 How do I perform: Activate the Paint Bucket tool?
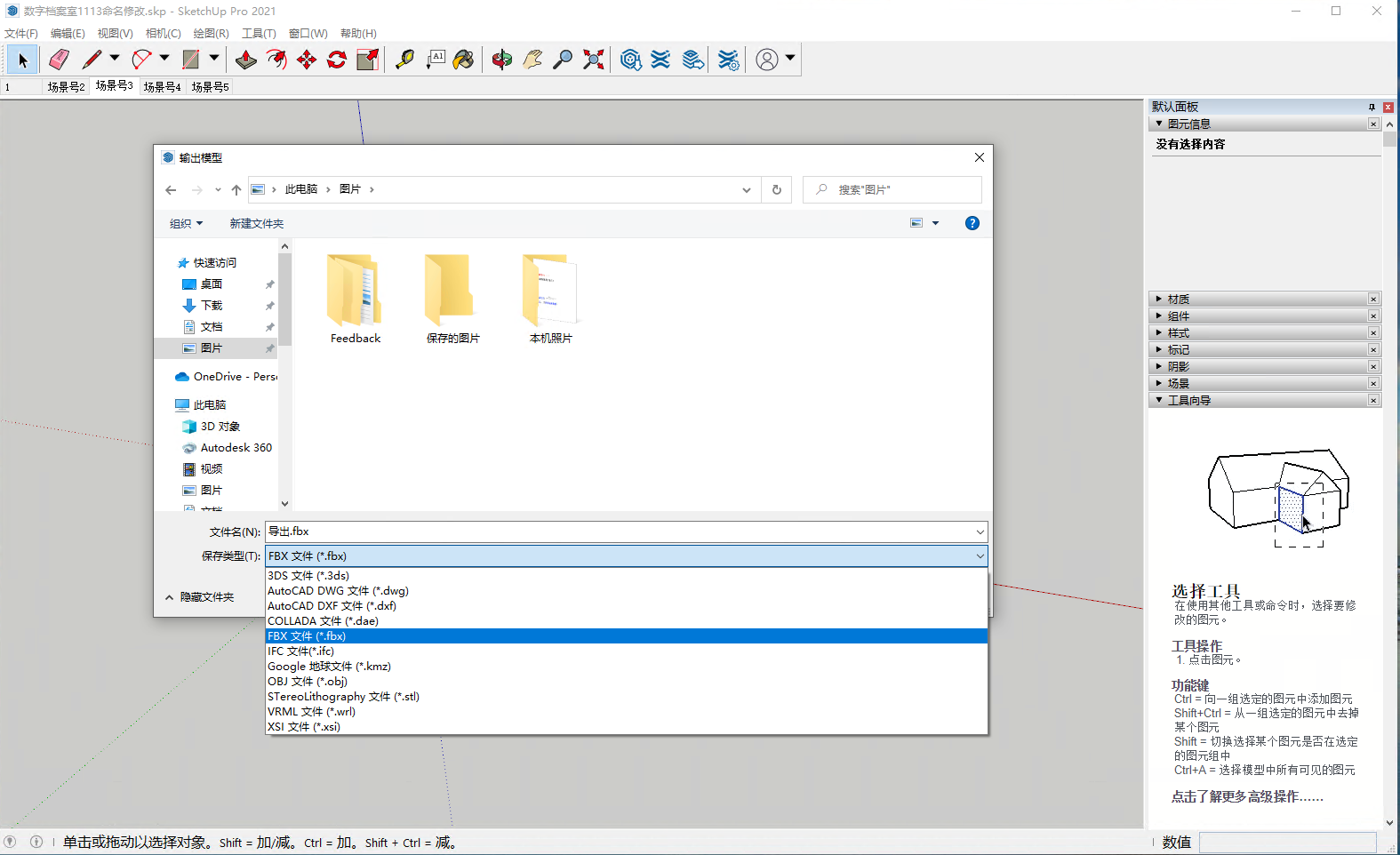click(464, 60)
